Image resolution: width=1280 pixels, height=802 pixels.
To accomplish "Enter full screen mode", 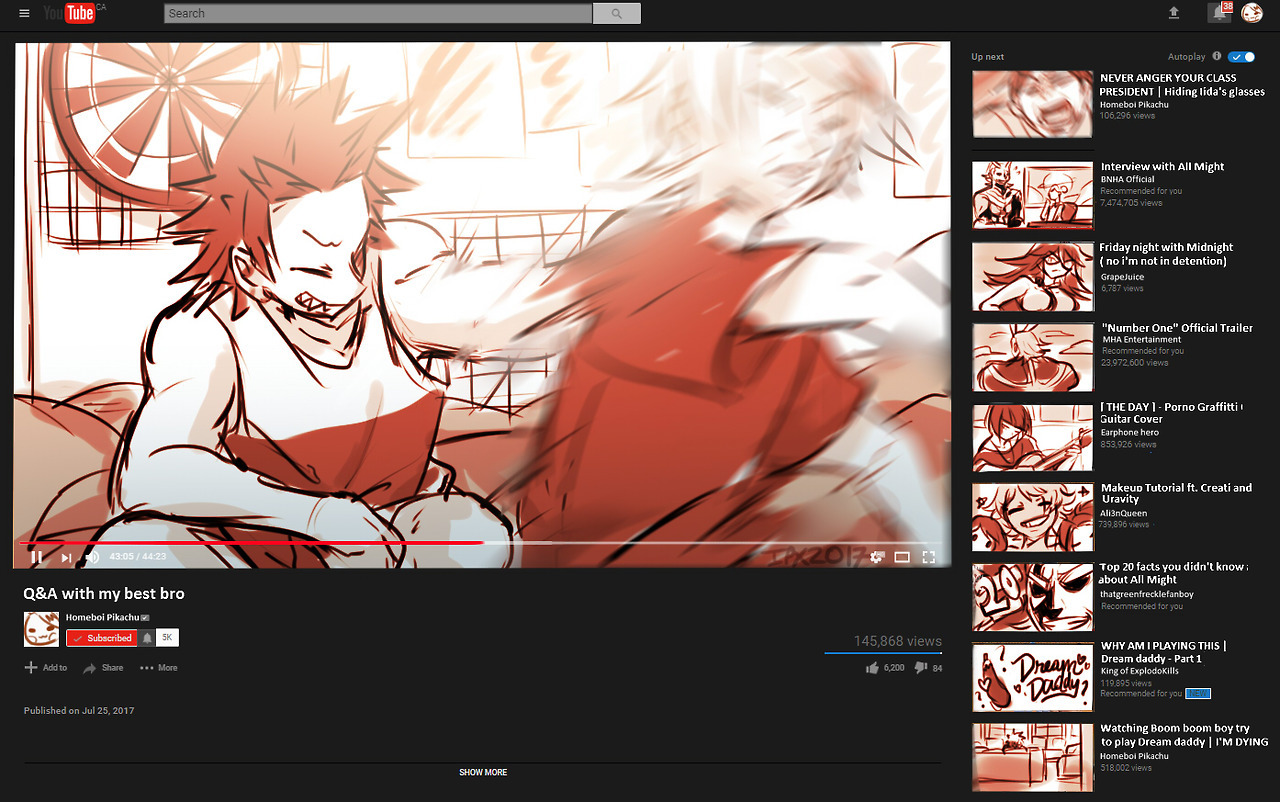I will point(928,557).
